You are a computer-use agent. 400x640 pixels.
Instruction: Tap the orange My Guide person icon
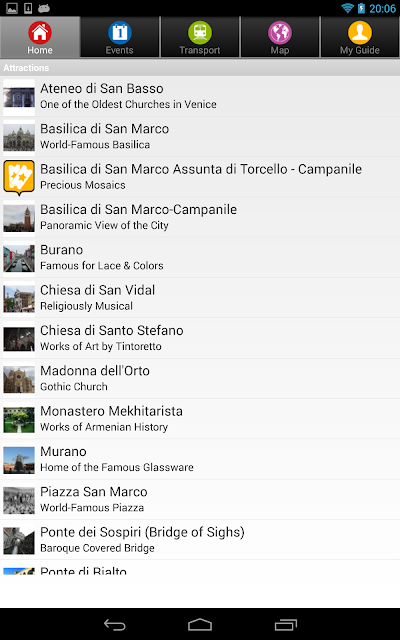360,33
